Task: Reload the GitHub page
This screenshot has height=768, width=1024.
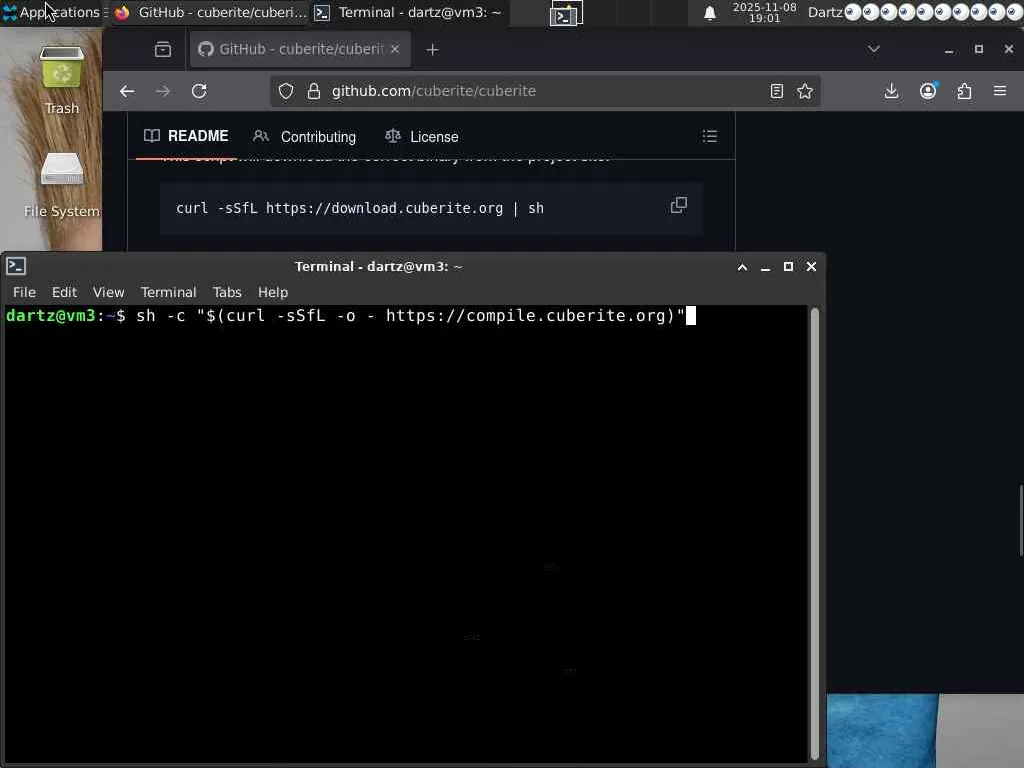Action: (199, 91)
